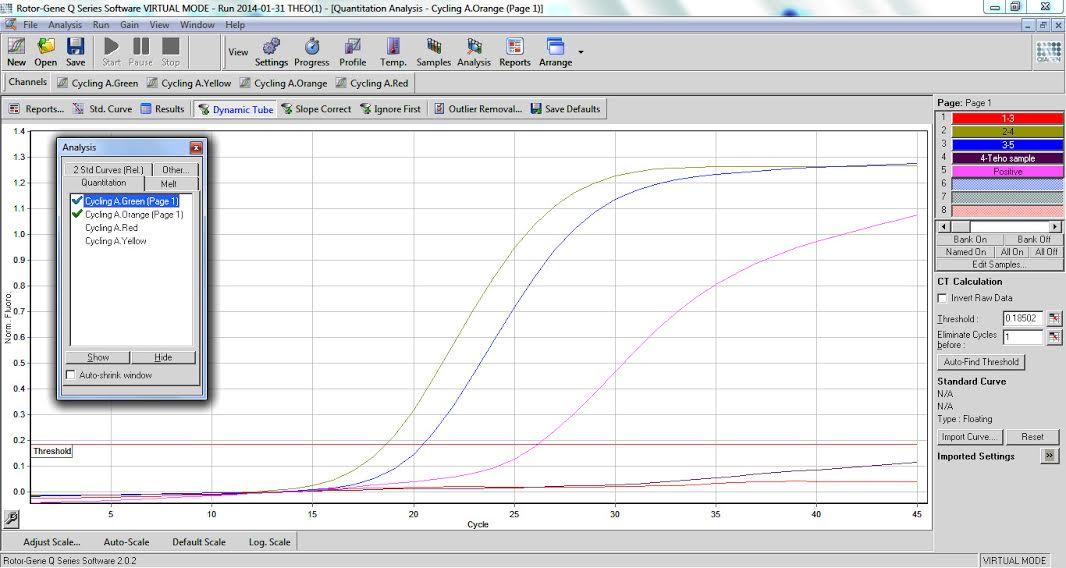Select the Cycling A.Green channel
This screenshot has width=1066, height=568.
tap(98, 83)
